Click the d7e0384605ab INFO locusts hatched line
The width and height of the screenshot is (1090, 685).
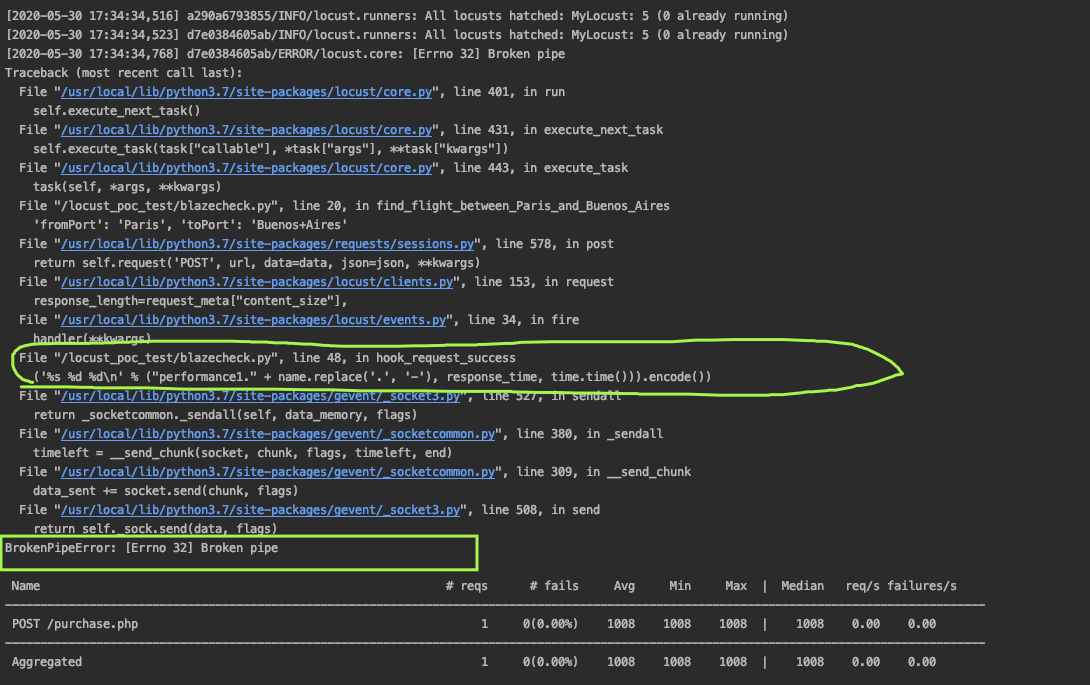pyautogui.click(x=397, y=35)
